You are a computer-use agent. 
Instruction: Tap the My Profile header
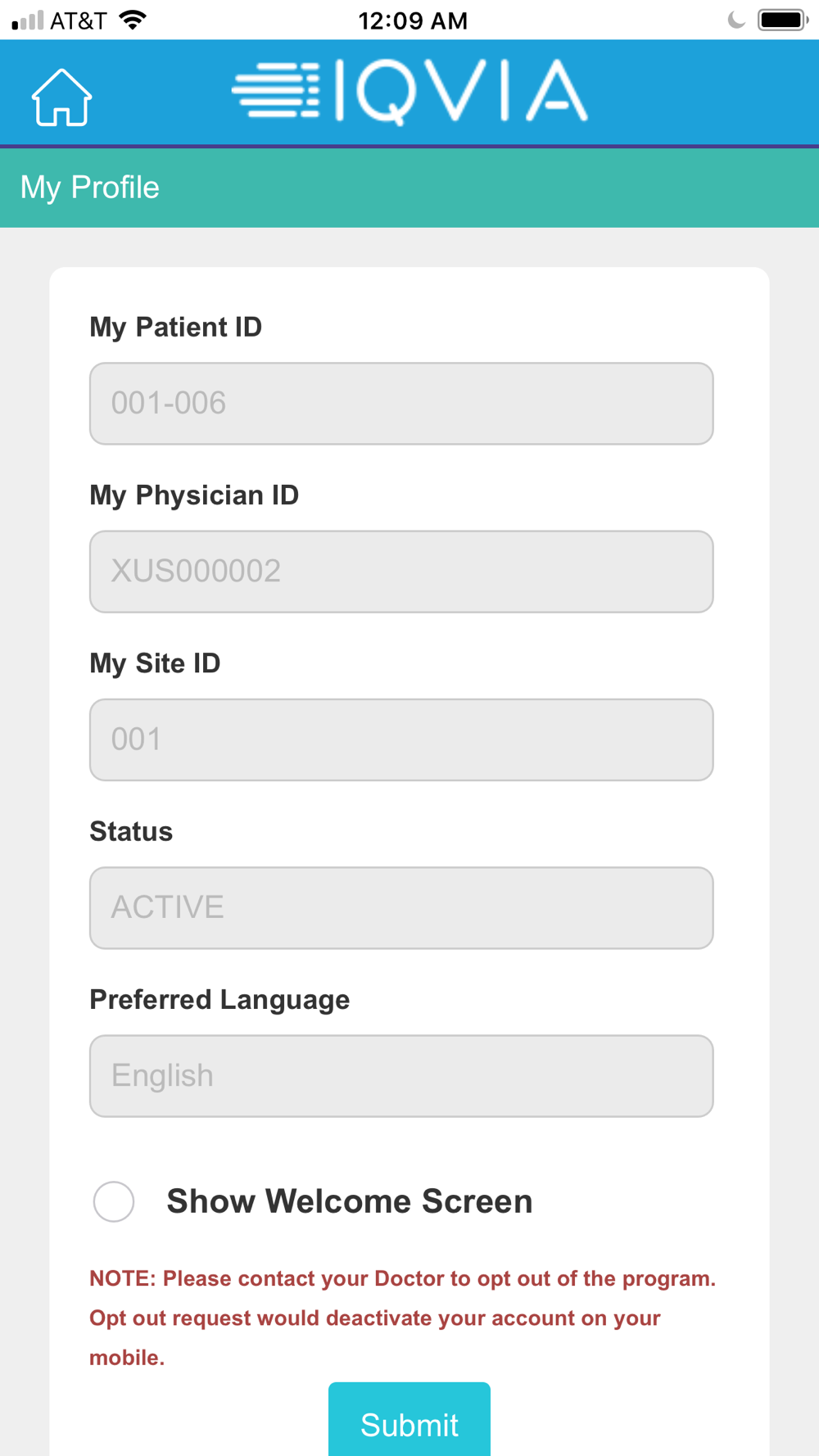[90, 188]
